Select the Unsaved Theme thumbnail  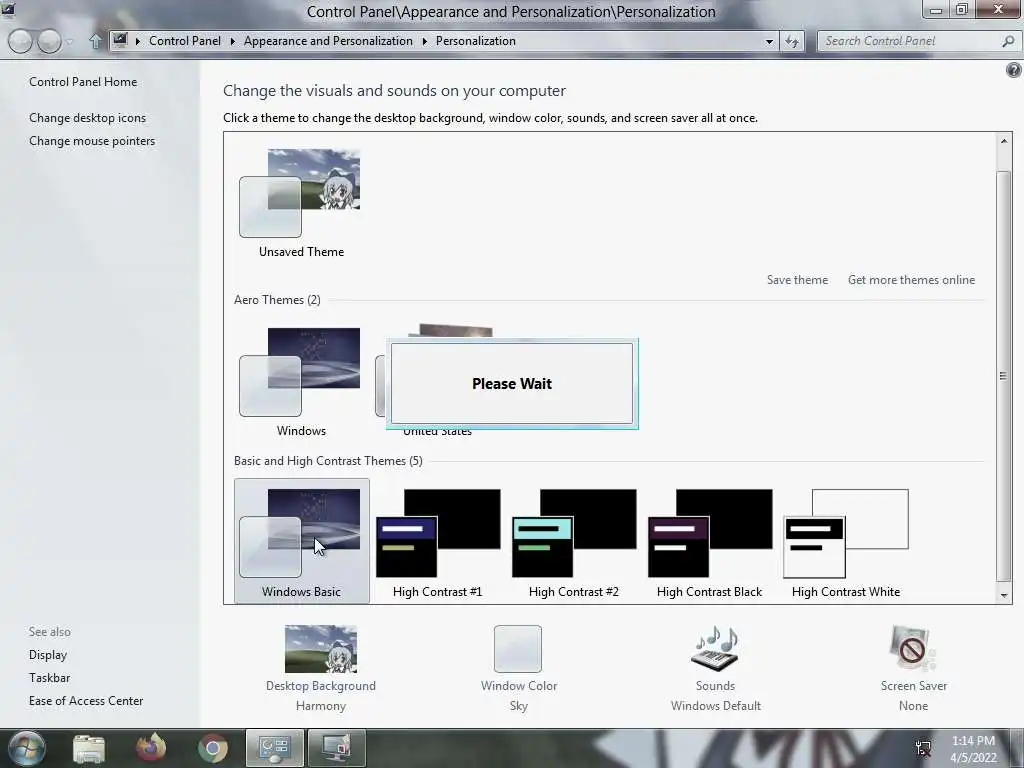click(301, 204)
